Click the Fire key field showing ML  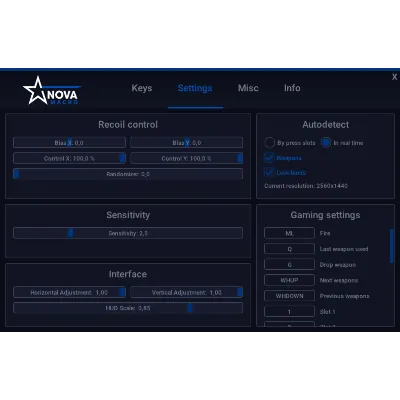289,233
